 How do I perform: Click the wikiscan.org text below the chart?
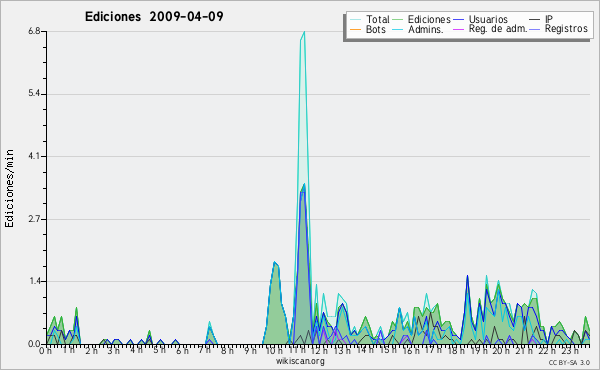click(300, 361)
